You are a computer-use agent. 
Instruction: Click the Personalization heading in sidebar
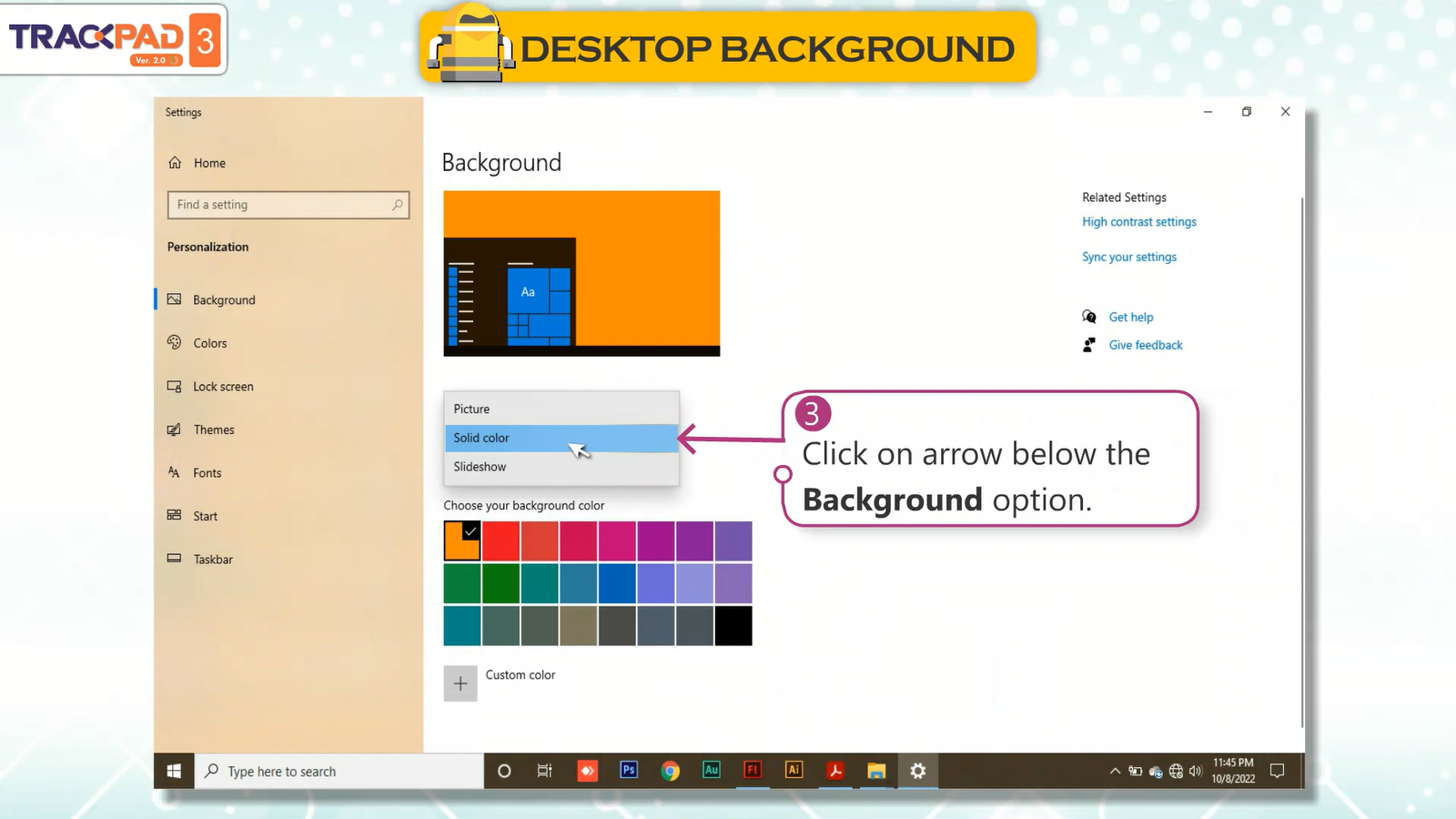pyautogui.click(x=207, y=248)
